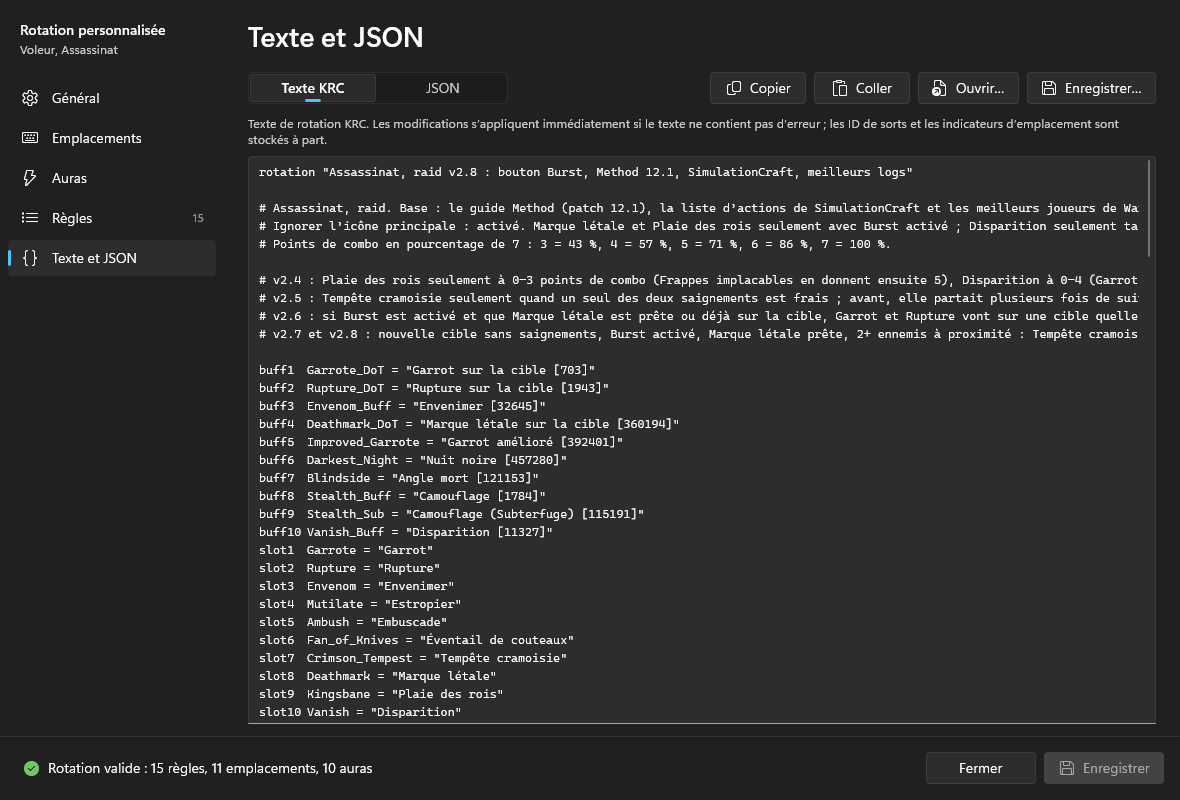Click the comment line starting # v2.5
The height and width of the screenshot is (800, 1180).
(698, 298)
